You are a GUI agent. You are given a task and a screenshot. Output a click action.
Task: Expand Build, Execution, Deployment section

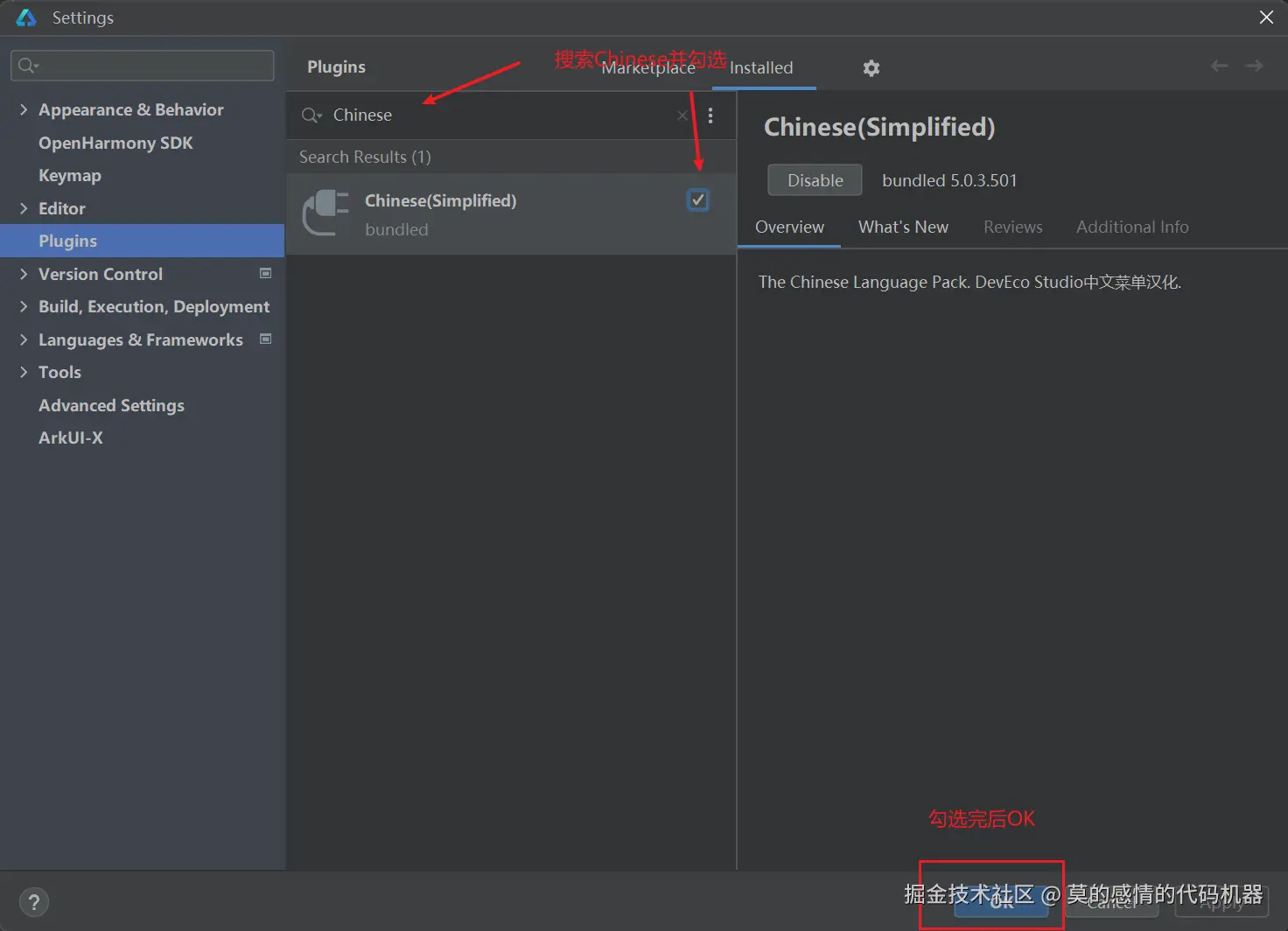point(24,306)
